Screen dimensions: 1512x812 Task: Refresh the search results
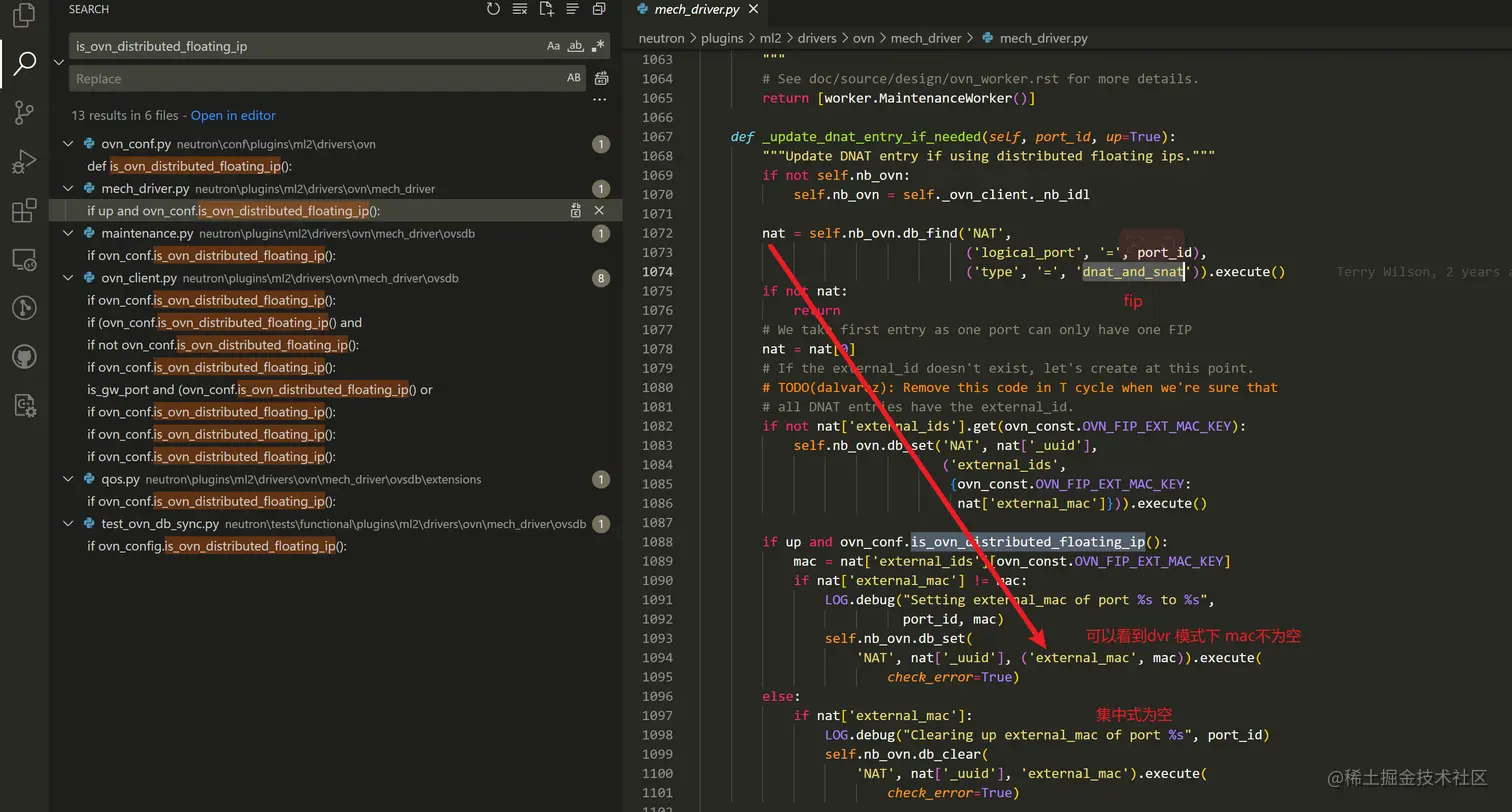point(493,9)
